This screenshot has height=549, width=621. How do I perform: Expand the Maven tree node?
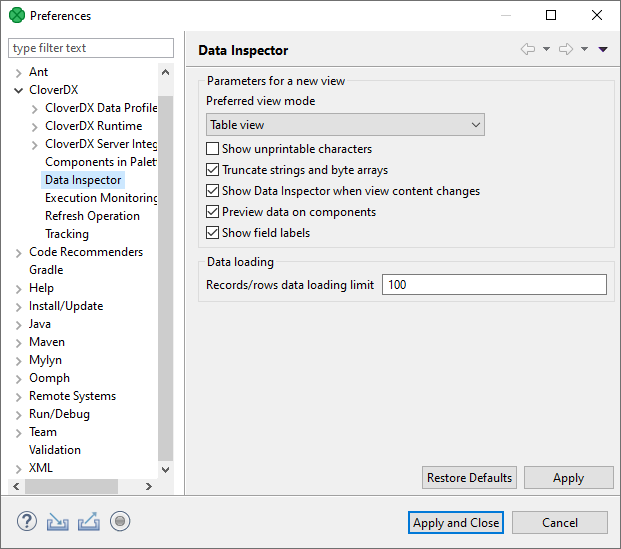click(x=19, y=343)
